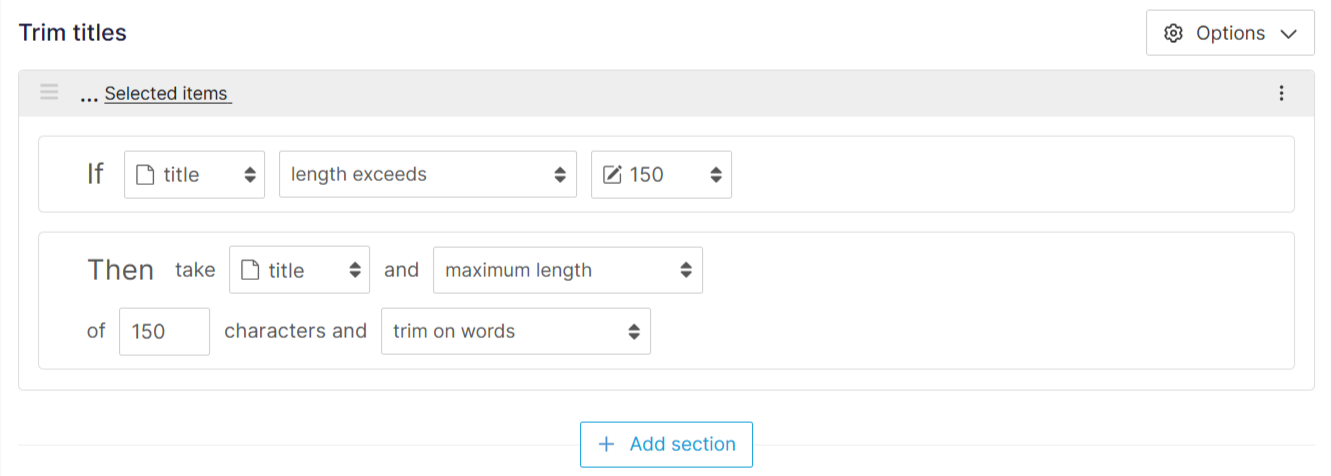Open the 'maximum length' action dropdown
This screenshot has width=1331, height=476.
point(567,270)
